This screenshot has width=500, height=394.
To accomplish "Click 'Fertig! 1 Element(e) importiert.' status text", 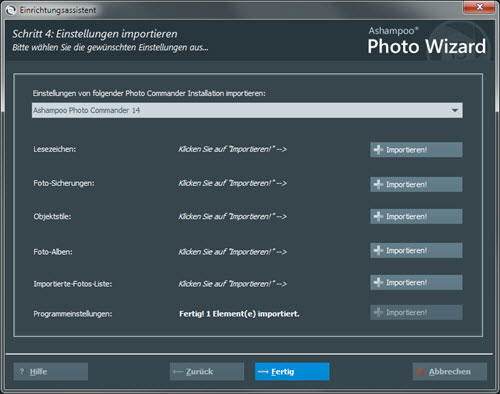I will [x=239, y=314].
